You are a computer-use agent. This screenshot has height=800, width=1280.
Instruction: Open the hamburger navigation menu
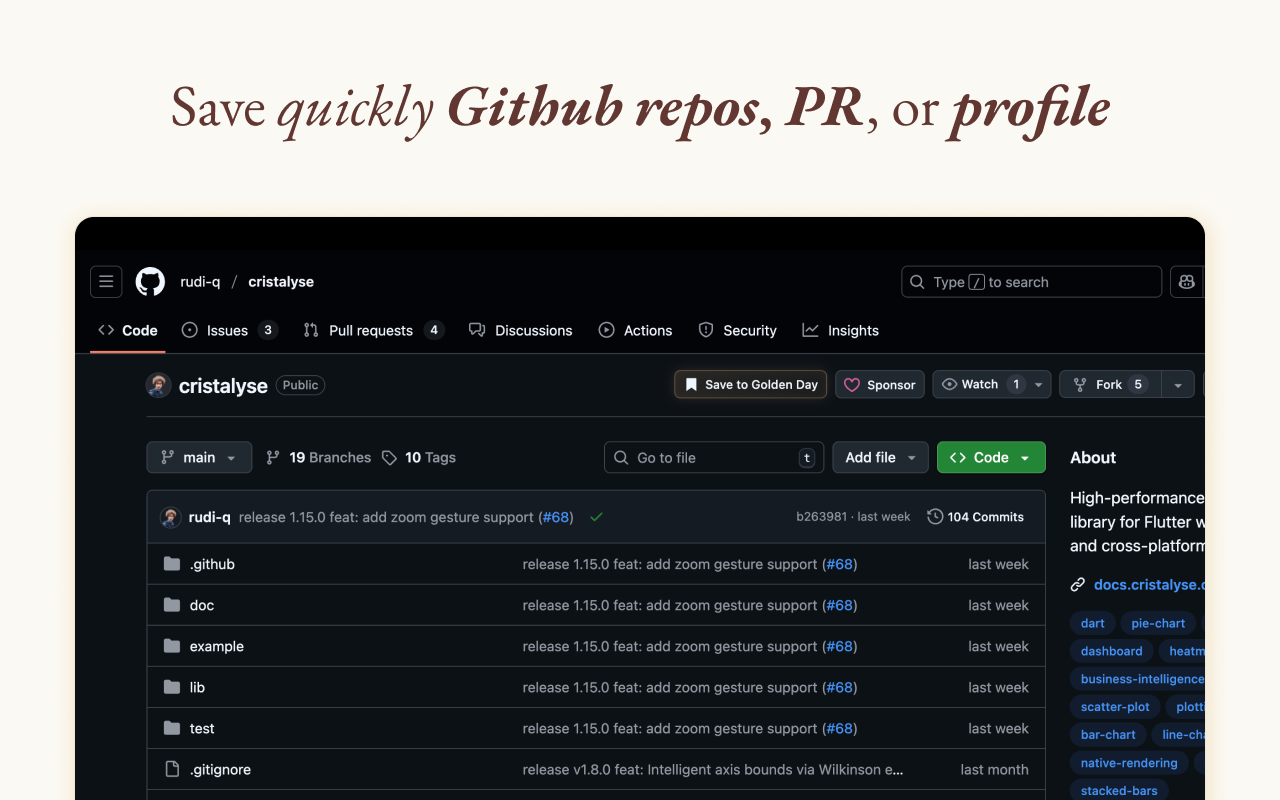[x=106, y=282]
